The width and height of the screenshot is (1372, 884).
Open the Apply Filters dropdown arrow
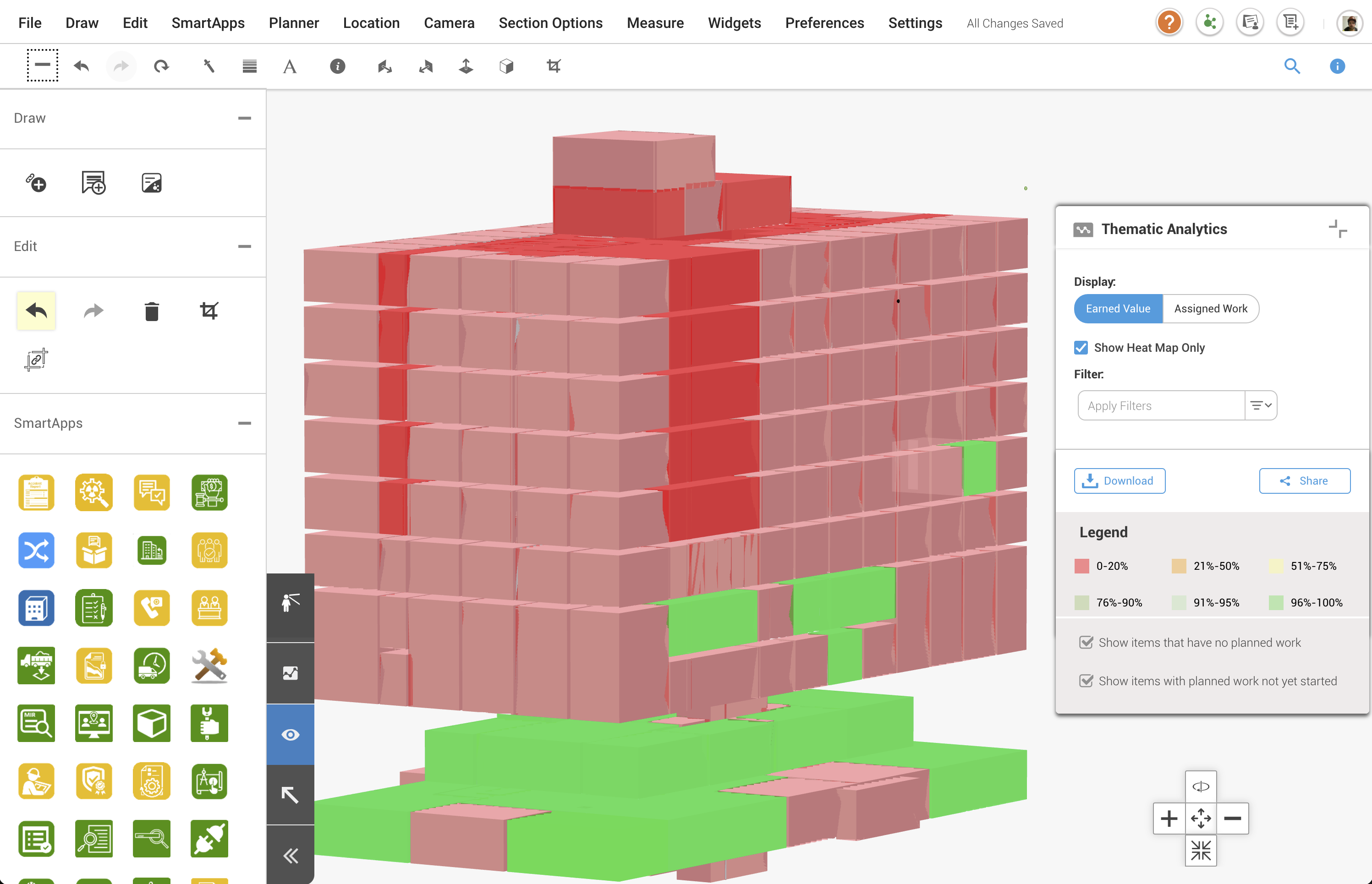[x=1261, y=406]
